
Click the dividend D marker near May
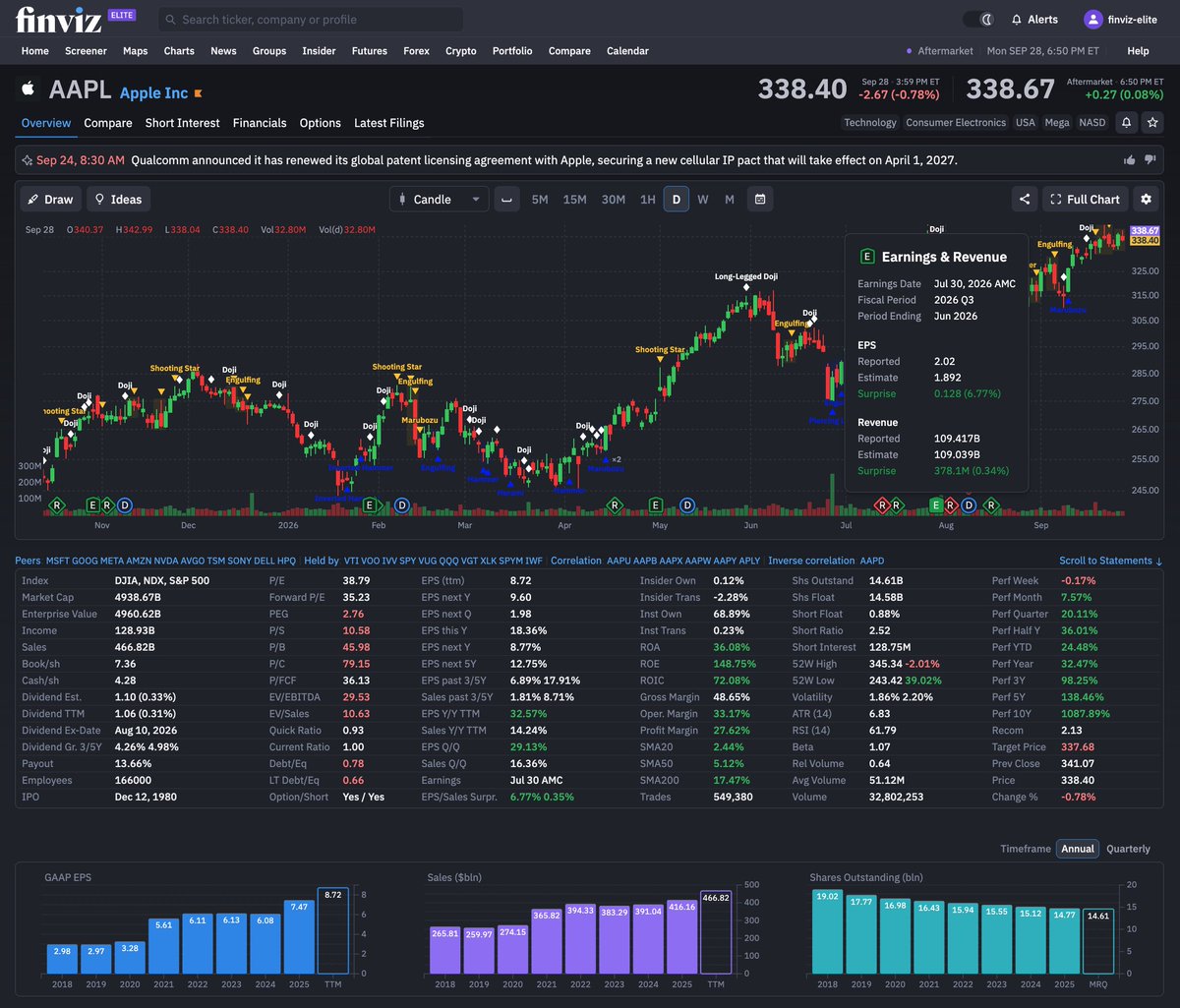coord(687,505)
